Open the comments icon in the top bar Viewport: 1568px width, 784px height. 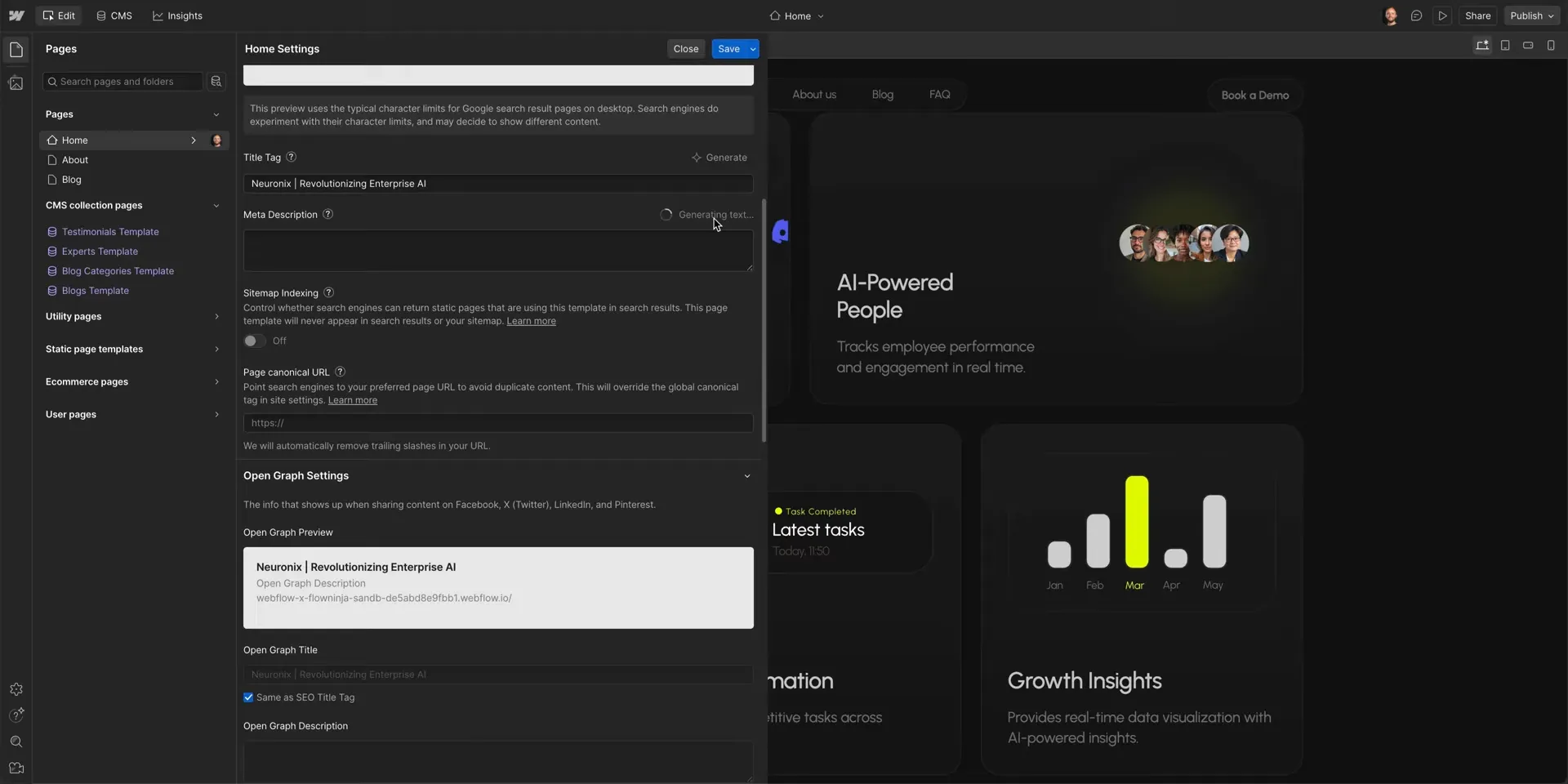(x=1417, y=16)
